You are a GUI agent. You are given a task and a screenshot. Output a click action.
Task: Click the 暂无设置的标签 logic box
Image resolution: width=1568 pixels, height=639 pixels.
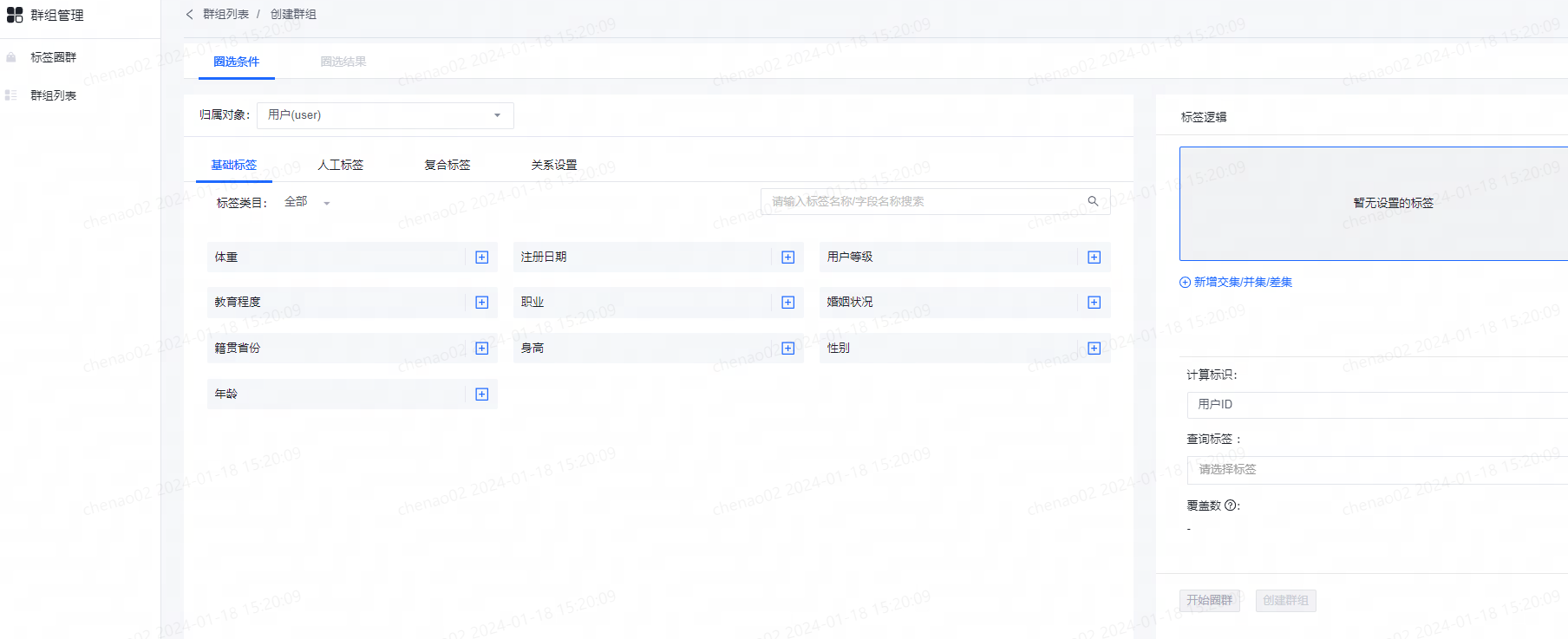click(1374, 204)
